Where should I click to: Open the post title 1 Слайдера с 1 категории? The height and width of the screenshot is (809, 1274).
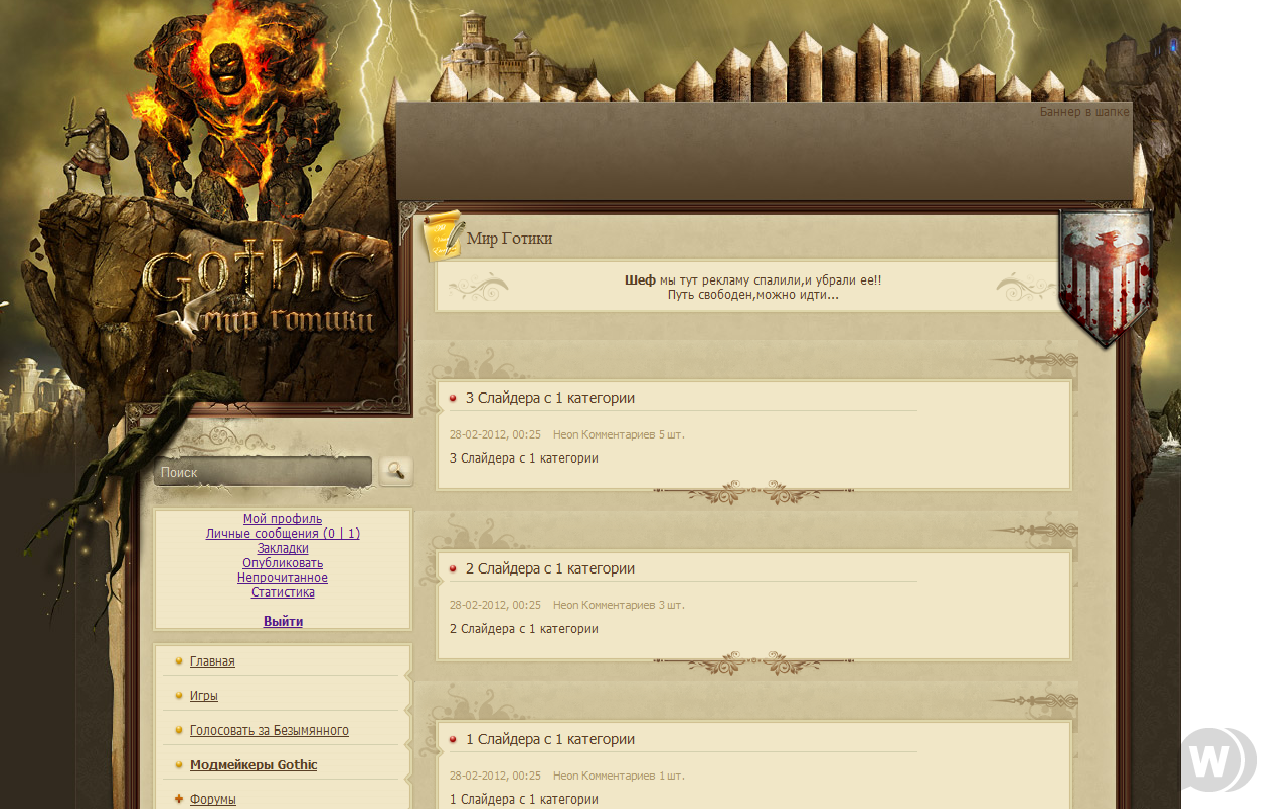pos(550,740)
